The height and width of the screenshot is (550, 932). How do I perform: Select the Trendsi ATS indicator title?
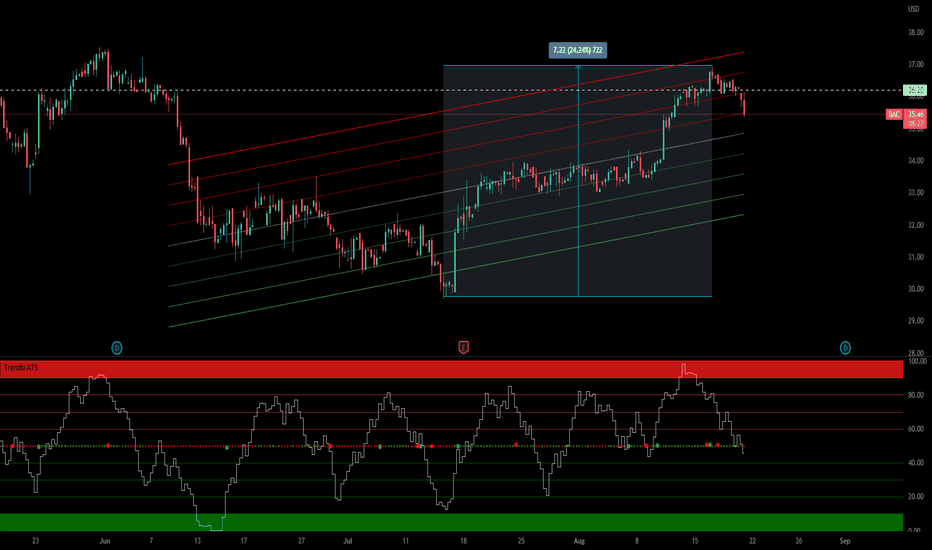click(21, 368)
